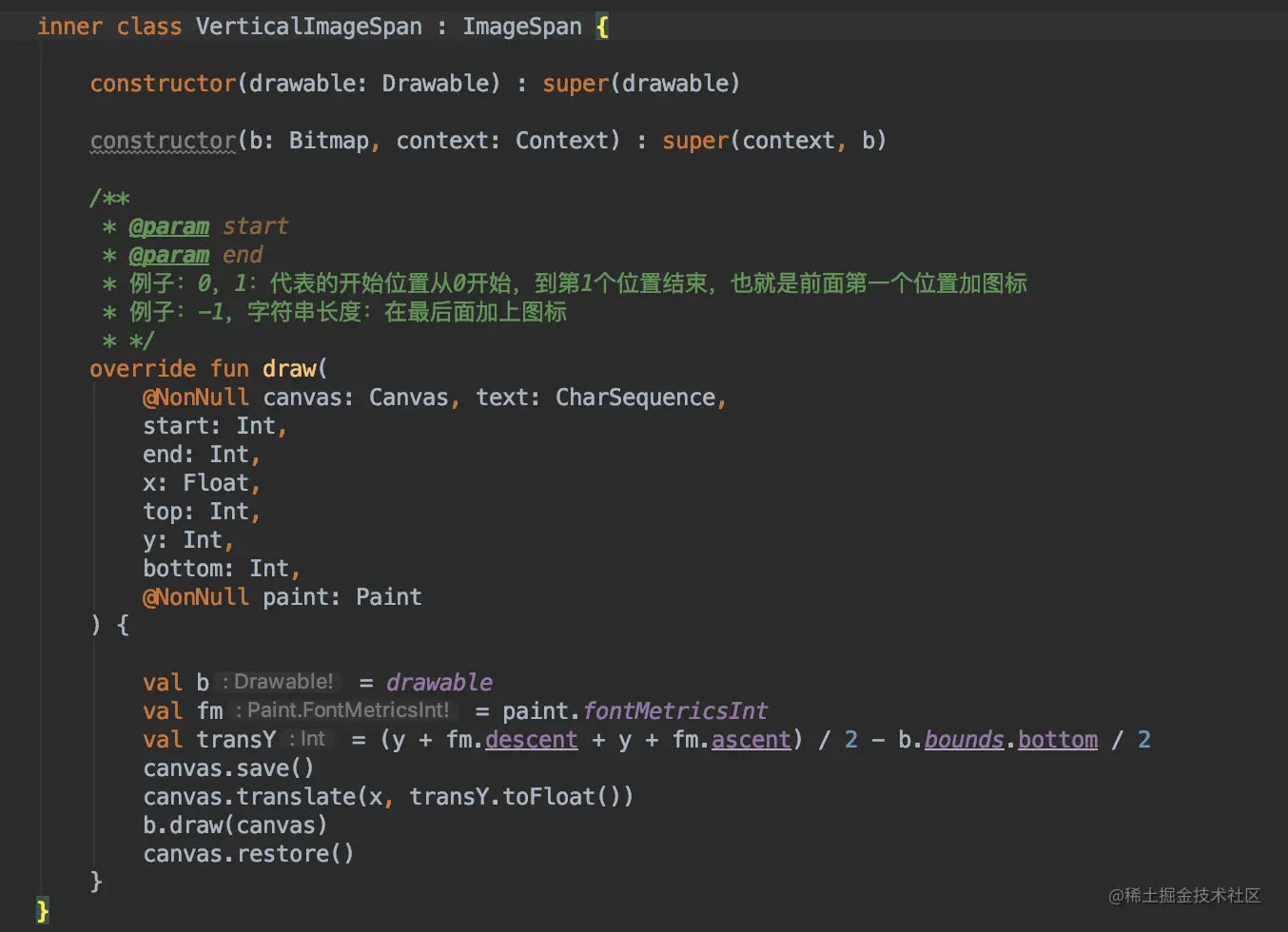Click the underlined bottom property after bounds
Image resolution: width=1288 pixels, height=932 pixels.
[x=1057, y=740]
